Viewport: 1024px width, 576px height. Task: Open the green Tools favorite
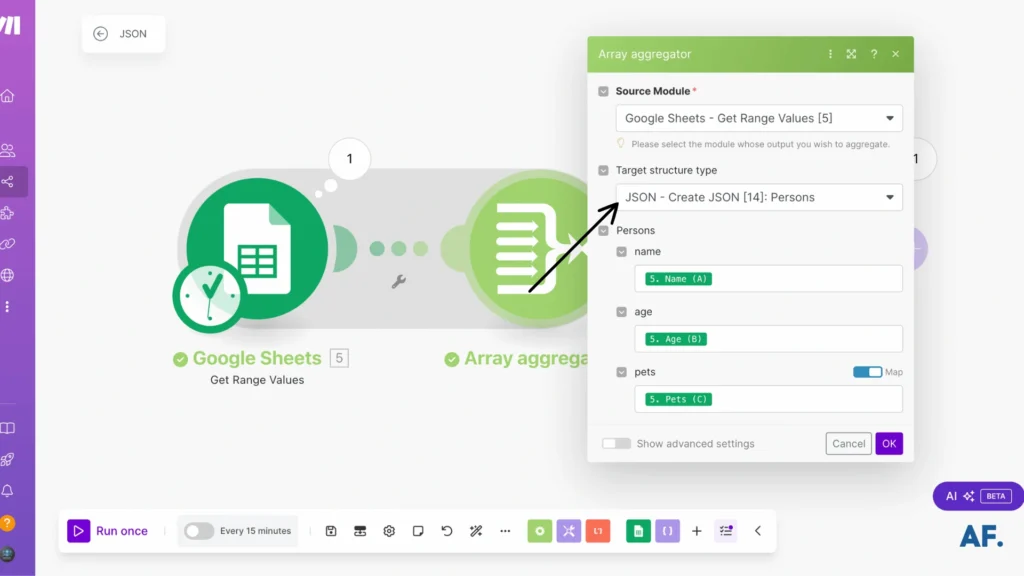(x=540, y=531)
